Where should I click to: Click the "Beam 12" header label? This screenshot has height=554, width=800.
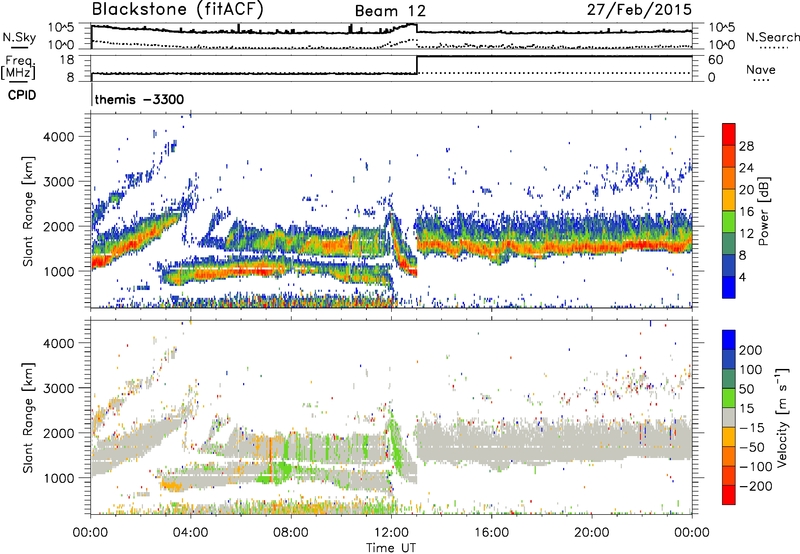(x=390, y=11)
